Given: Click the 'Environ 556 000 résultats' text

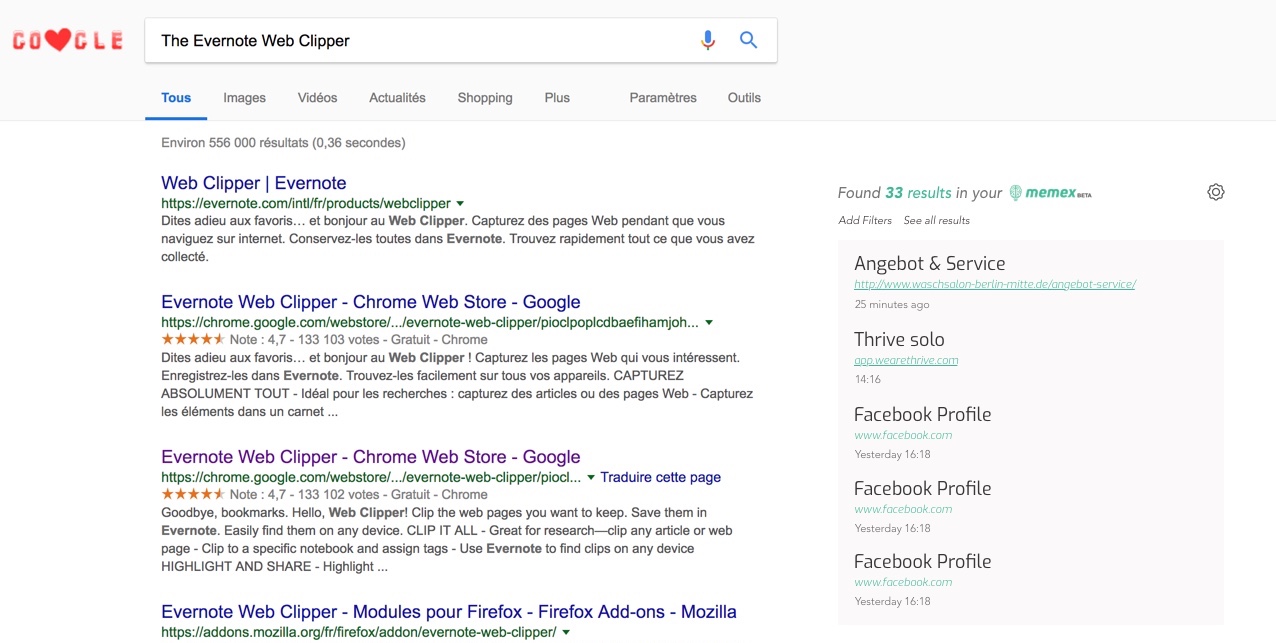Looking at the screenshot, I should pos(283,143).
